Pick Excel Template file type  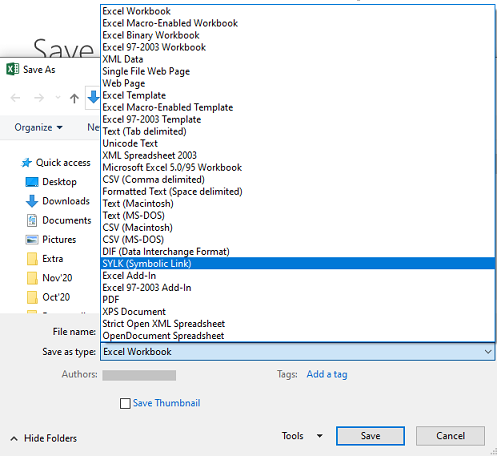[298, 95]
